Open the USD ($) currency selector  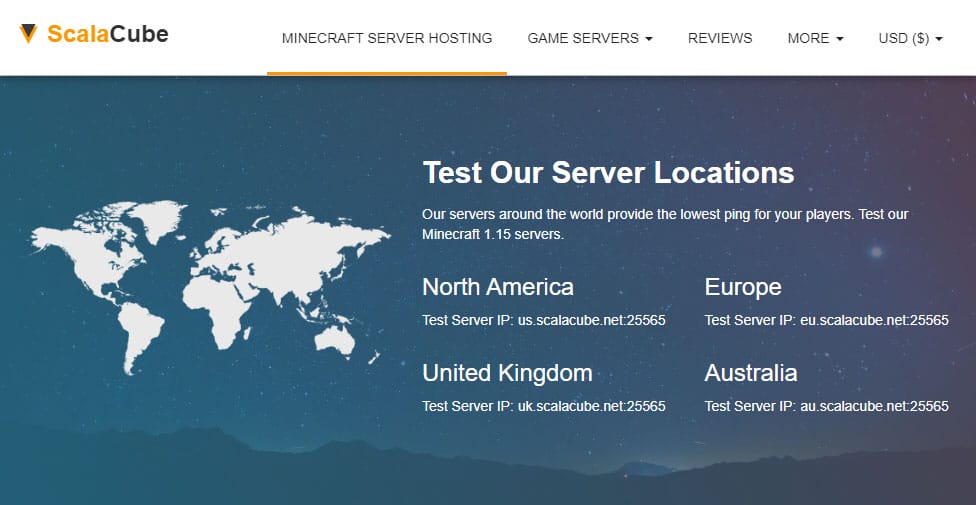(x=910, y=38)
